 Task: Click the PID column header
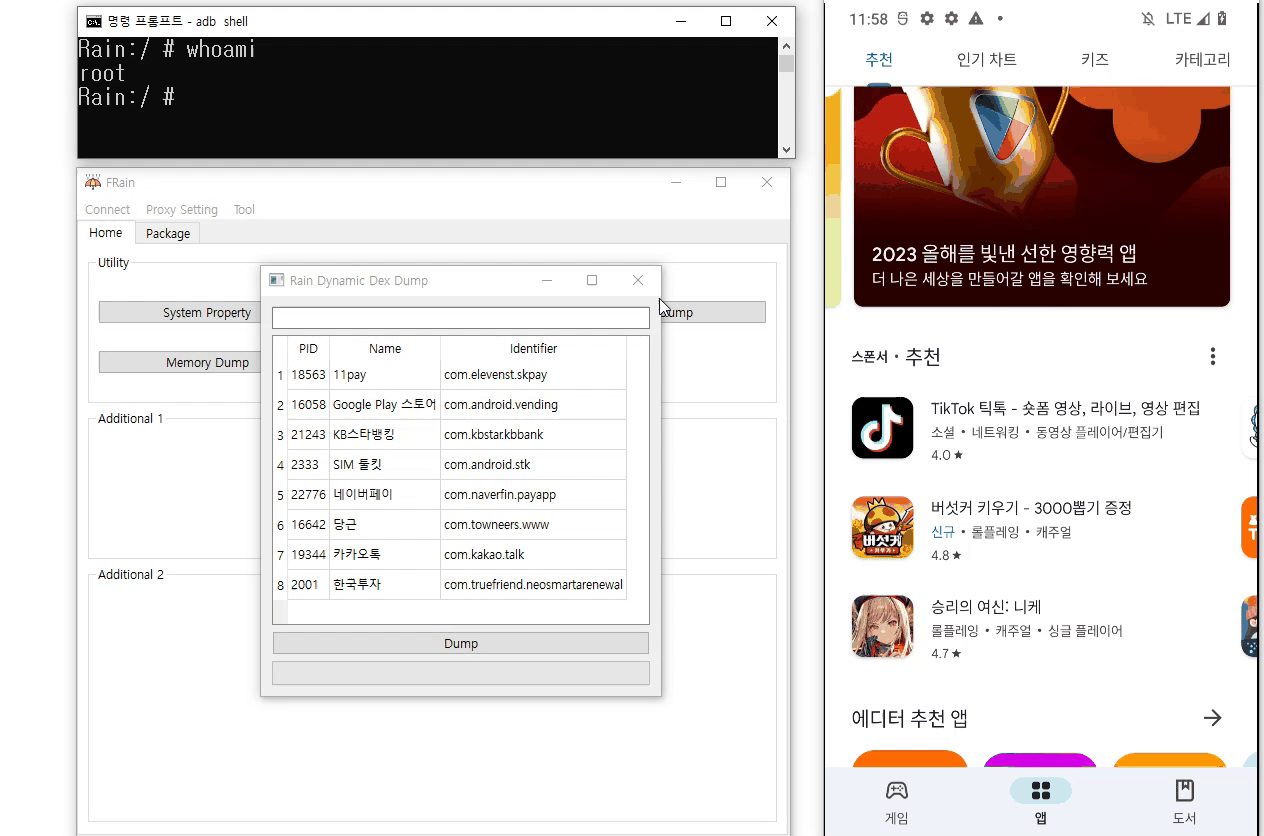pyautogui.click(x=308, y=349)
